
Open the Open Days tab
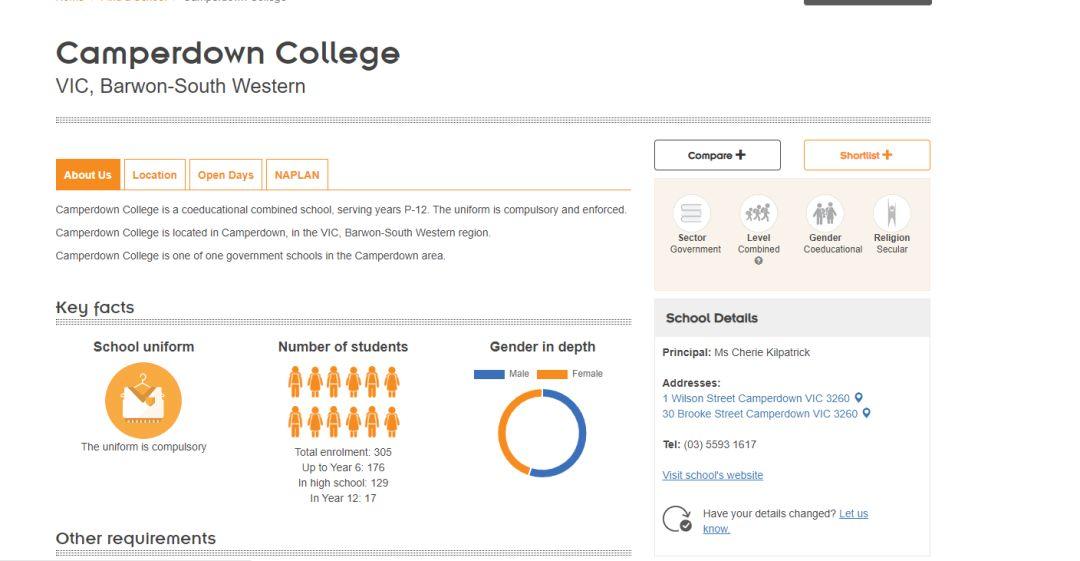[x=225, y=175]
